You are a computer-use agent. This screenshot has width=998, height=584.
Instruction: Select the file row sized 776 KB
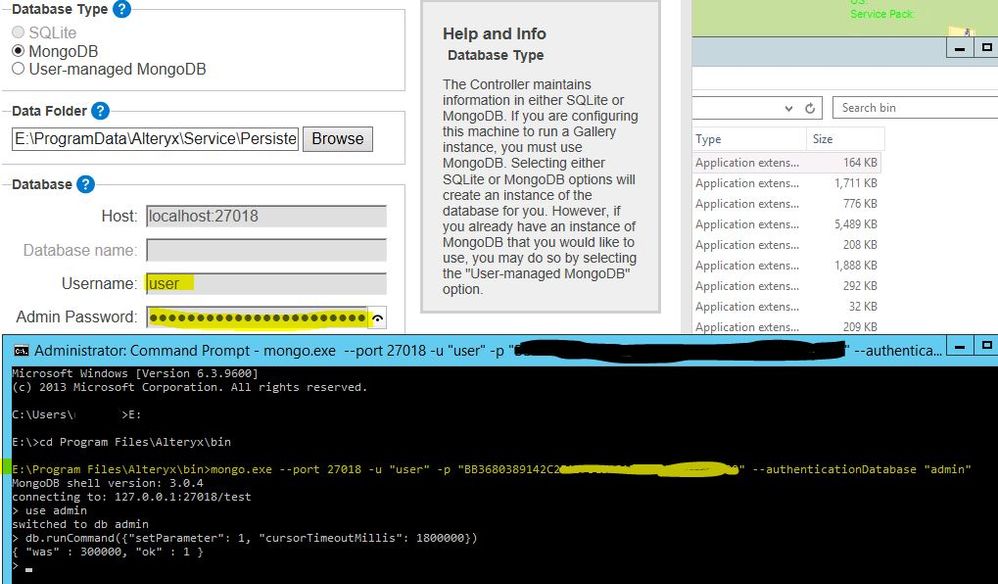click(x=787, y=204)
